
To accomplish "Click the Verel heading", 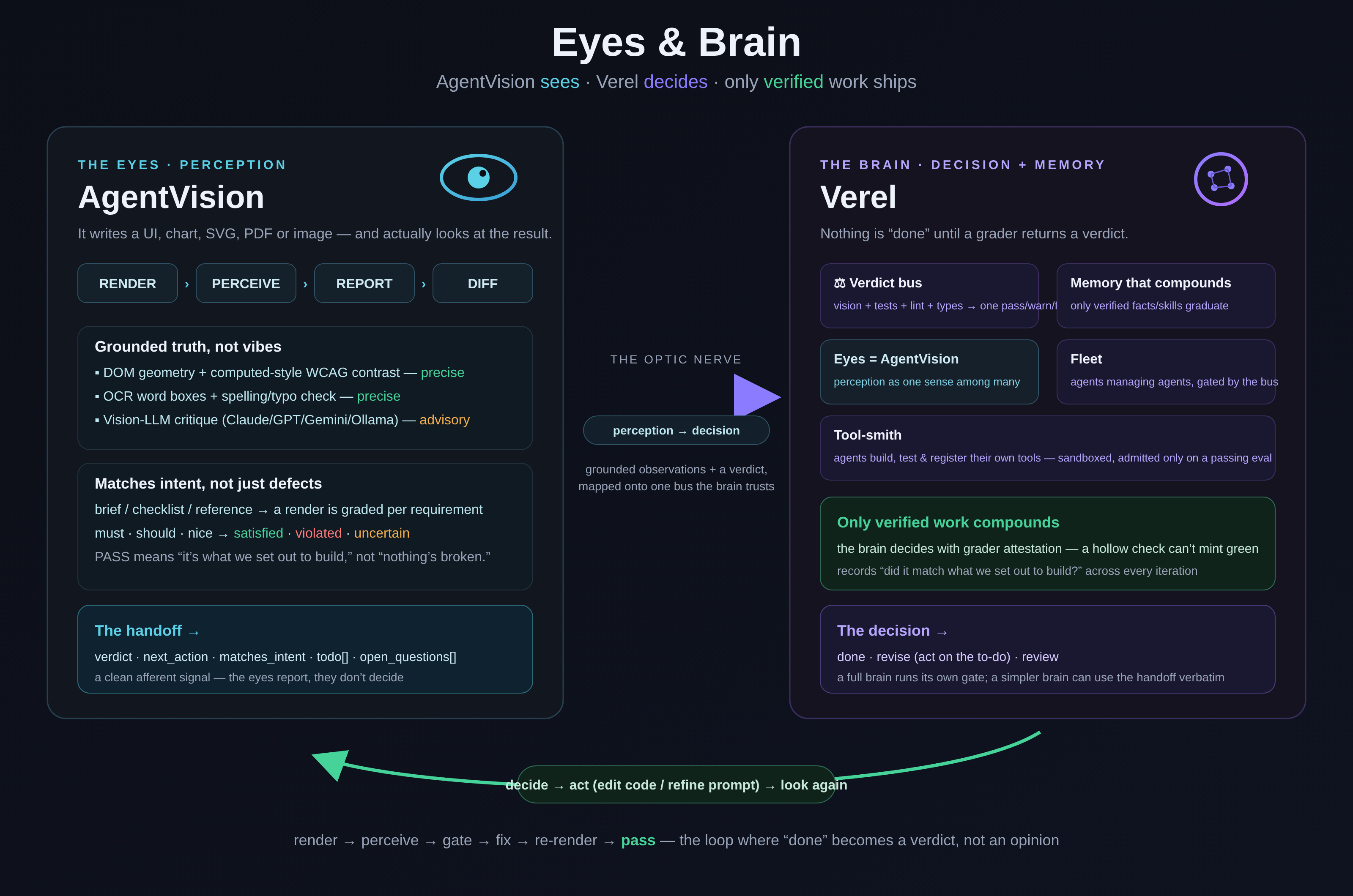I will pyautogui.click(x=858, y=197).
